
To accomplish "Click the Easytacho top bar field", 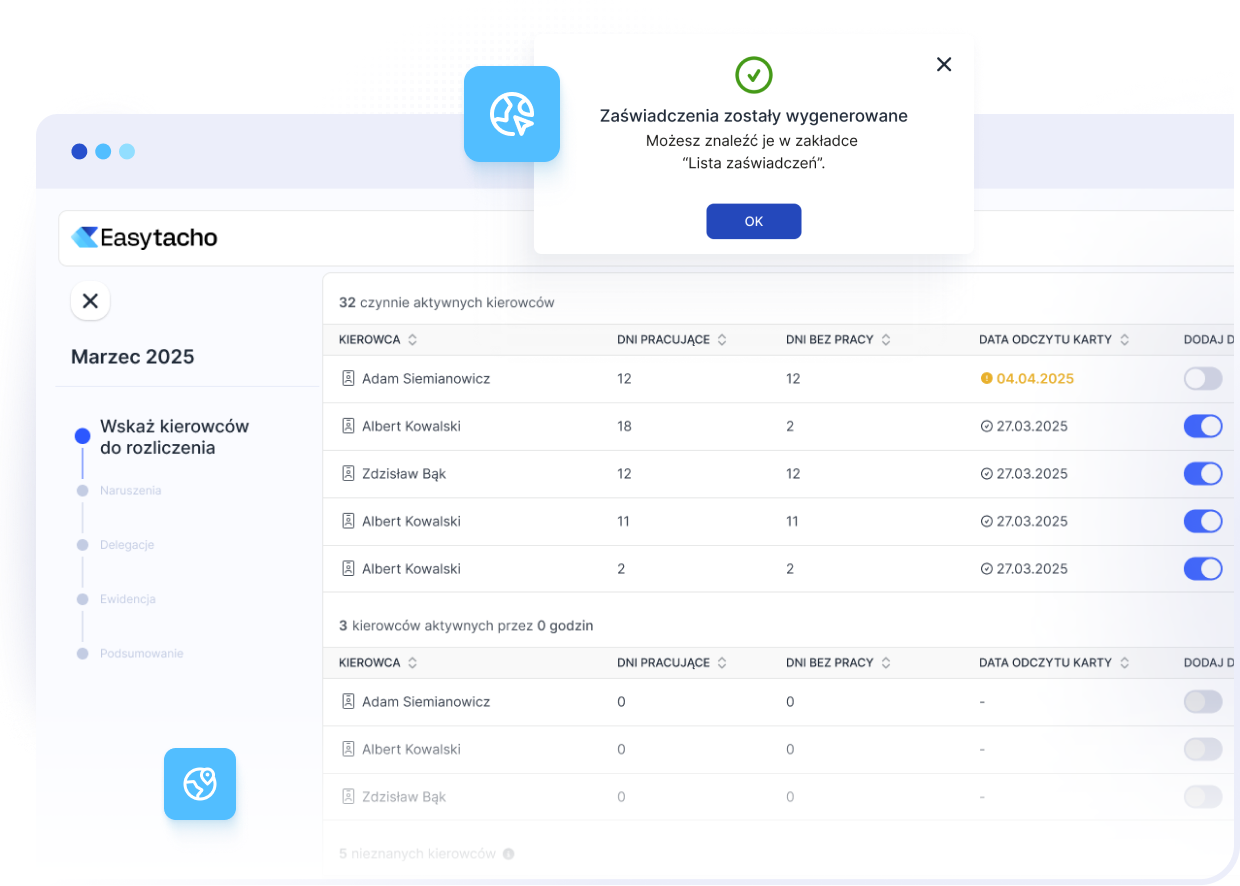I will 648,238.
